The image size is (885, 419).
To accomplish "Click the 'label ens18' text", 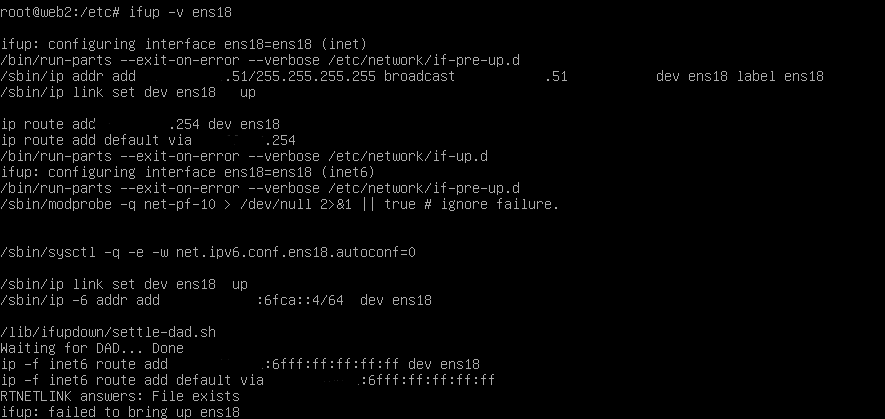I will 780,76.
